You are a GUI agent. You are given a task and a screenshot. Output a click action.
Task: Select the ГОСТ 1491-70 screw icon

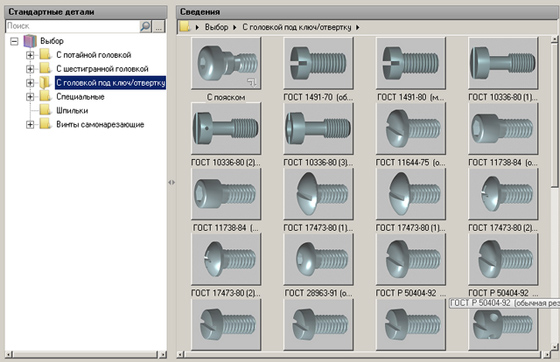tap(318, 63)
